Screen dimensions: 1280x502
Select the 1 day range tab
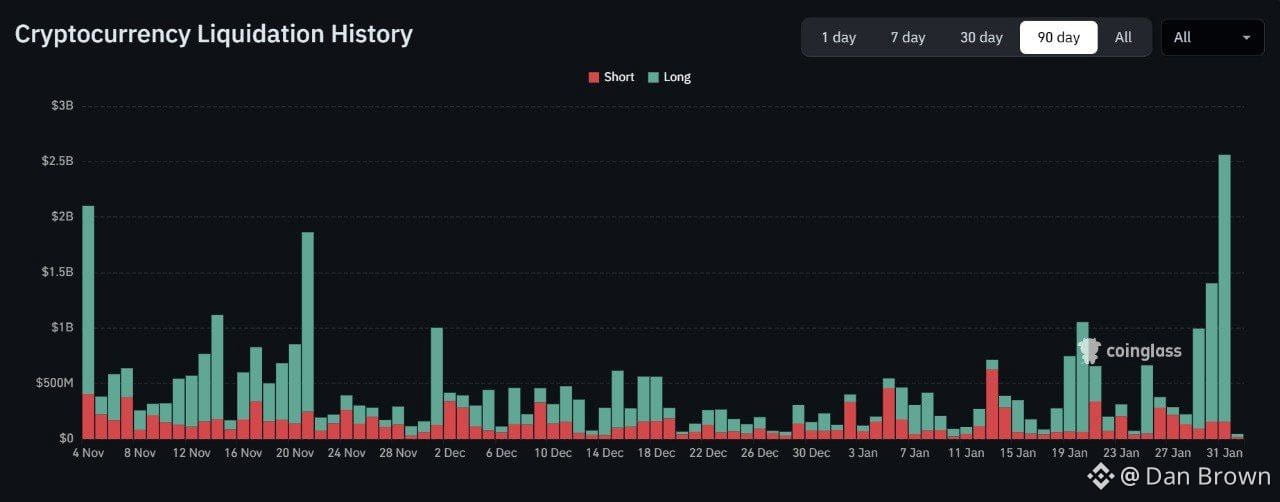[838, 37]
